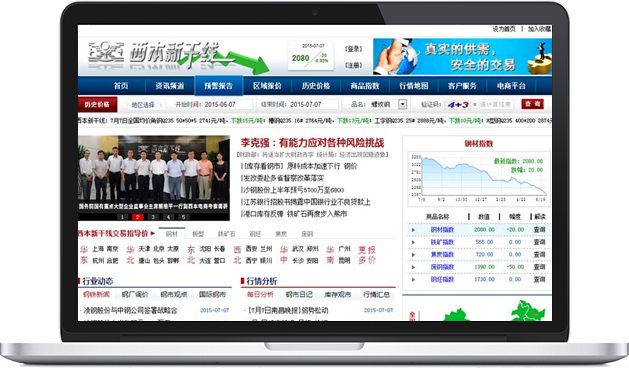Open the 首页 navigation item
The height and width of the screenshot is (368, 629).
pyautogui.click(x=121, y=86)
